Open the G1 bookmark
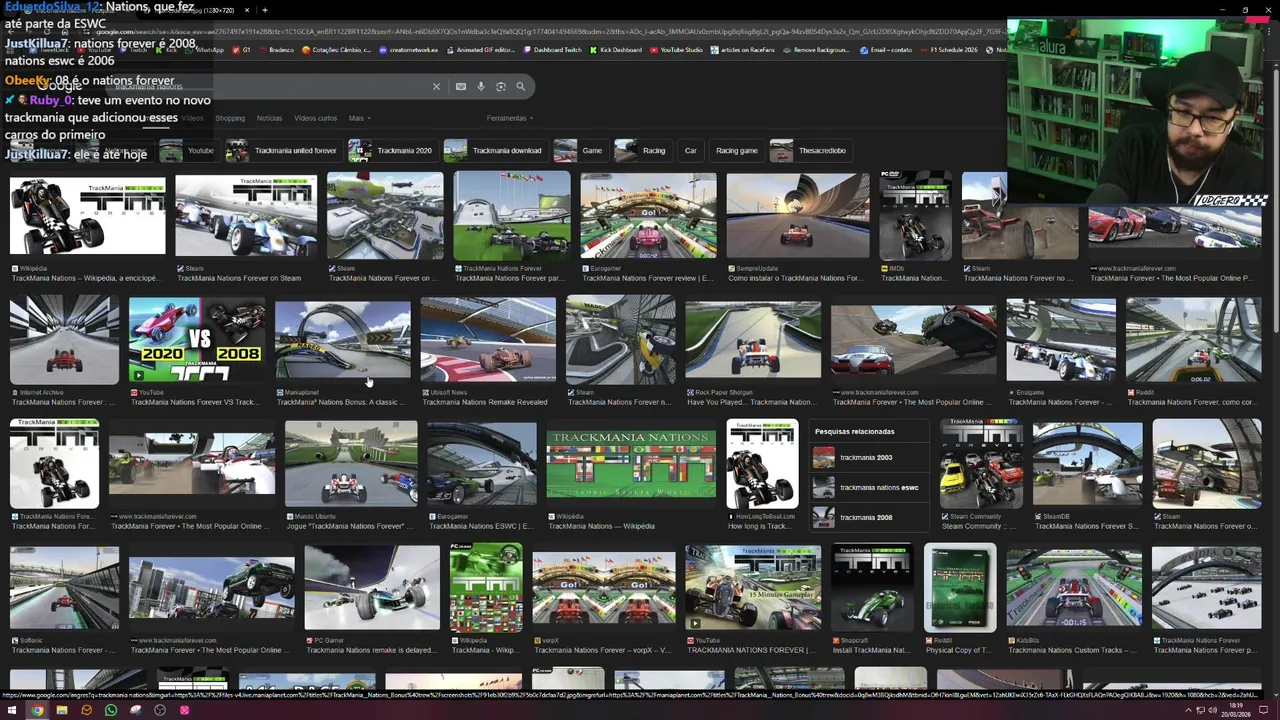This screenshot has height=720, width=1280. pyautogui.click(x=241, y=50)
